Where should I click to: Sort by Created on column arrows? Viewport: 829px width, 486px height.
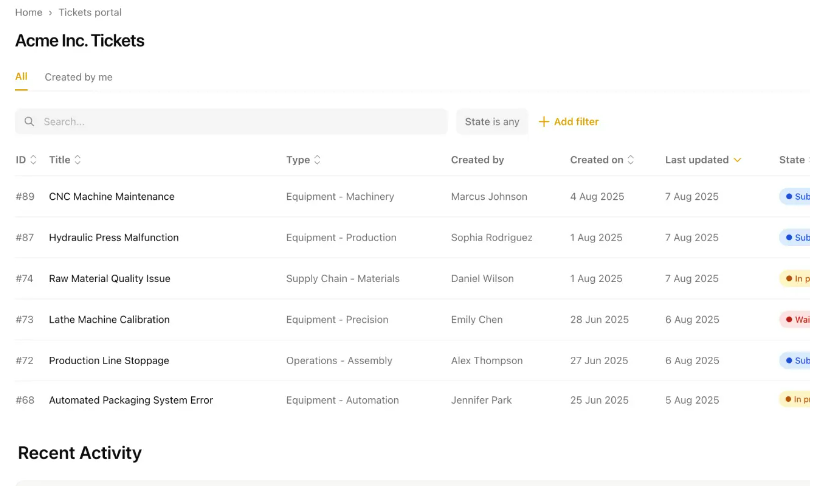[x=631, y=160]
